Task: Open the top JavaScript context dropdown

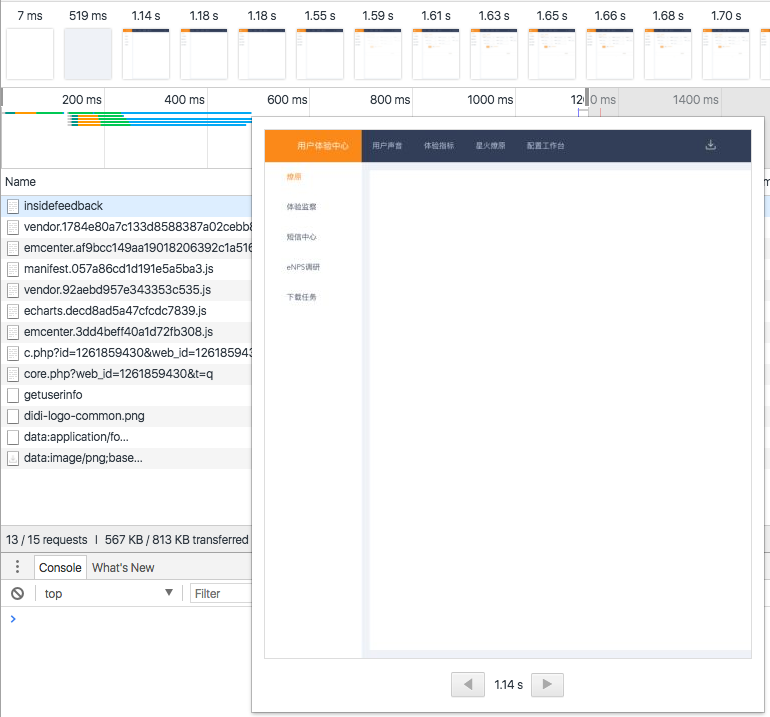Action: click(x=110, y=593)
